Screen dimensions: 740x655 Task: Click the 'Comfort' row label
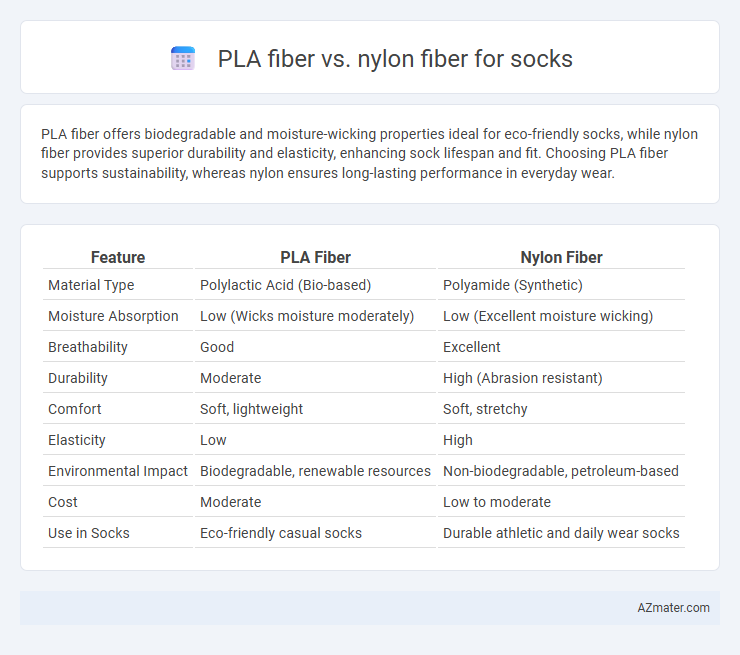(x=75, y=409)
